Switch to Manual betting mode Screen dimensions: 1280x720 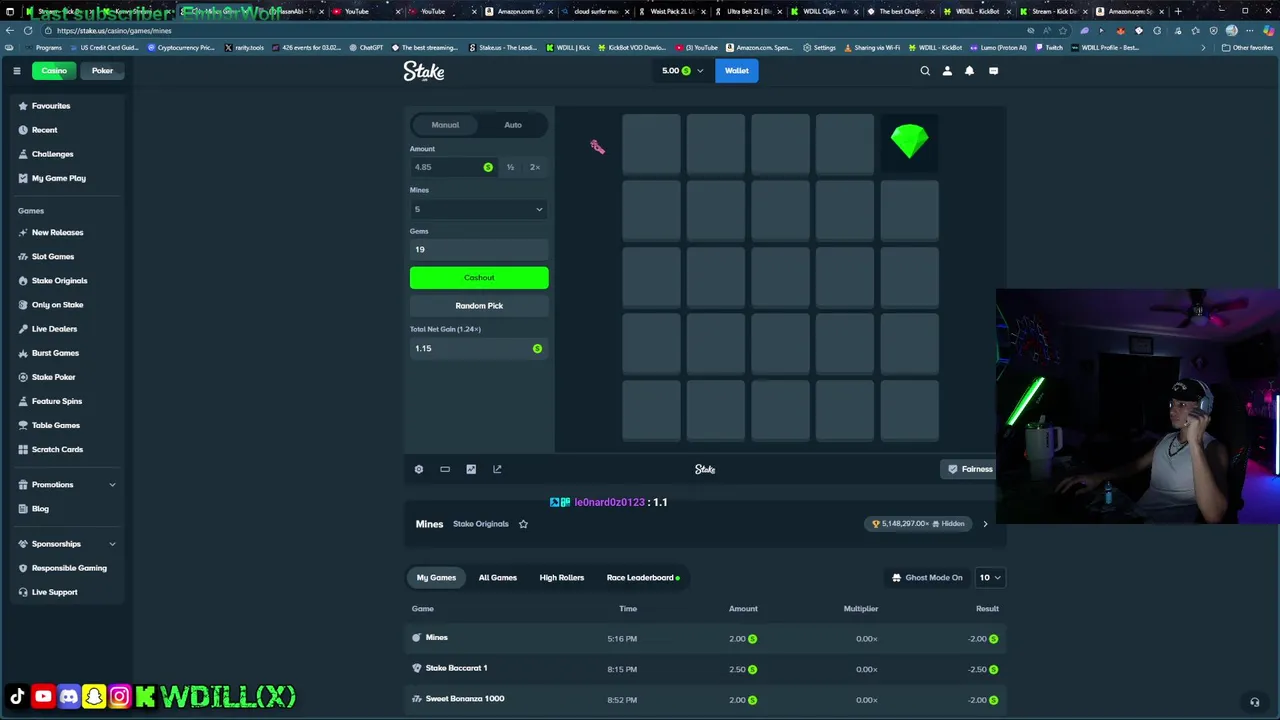point(445,125)
